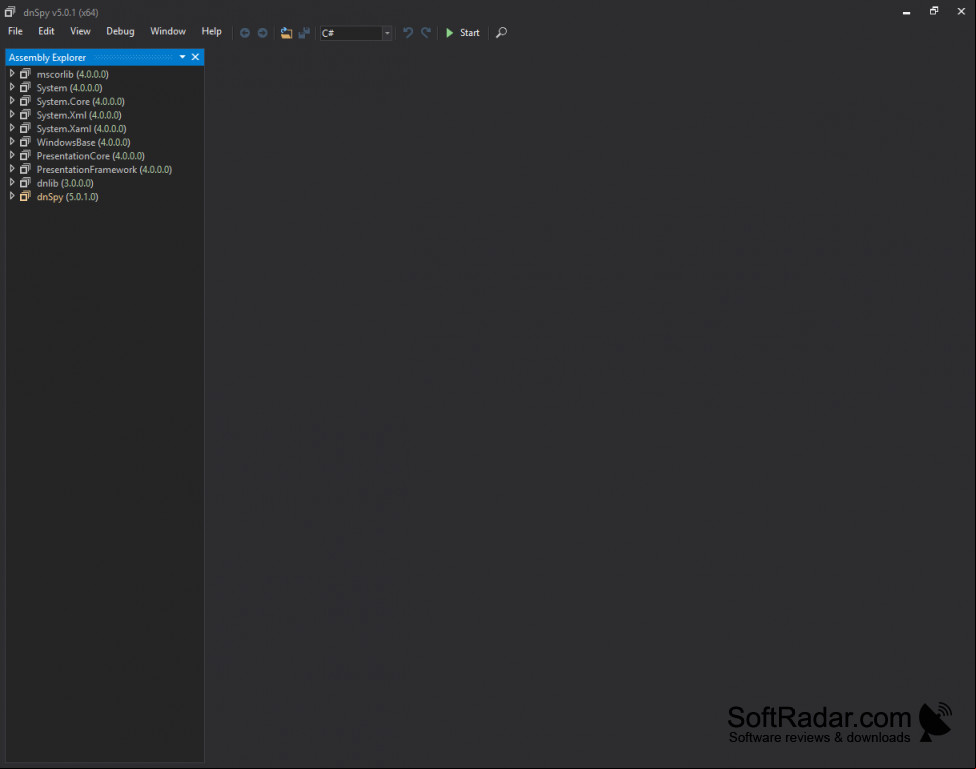
Task: Click the orange dnSpy assembly icon
Action: [25, 196]
